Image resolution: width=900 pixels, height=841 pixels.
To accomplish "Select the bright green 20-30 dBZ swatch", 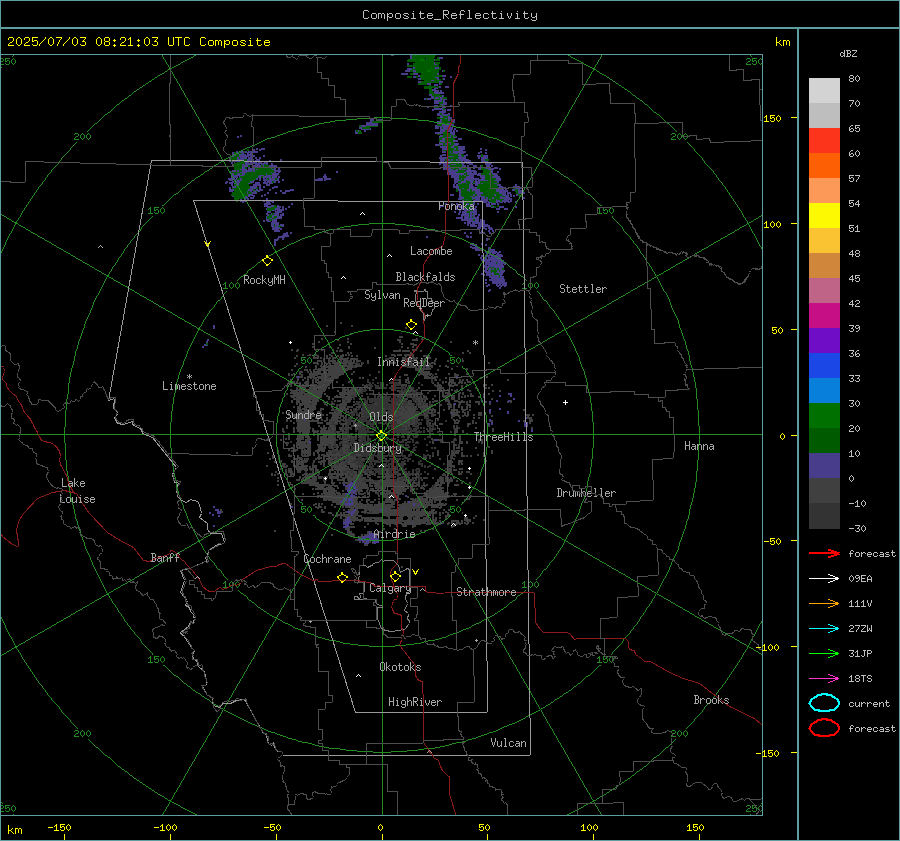I will pos(824,416).
